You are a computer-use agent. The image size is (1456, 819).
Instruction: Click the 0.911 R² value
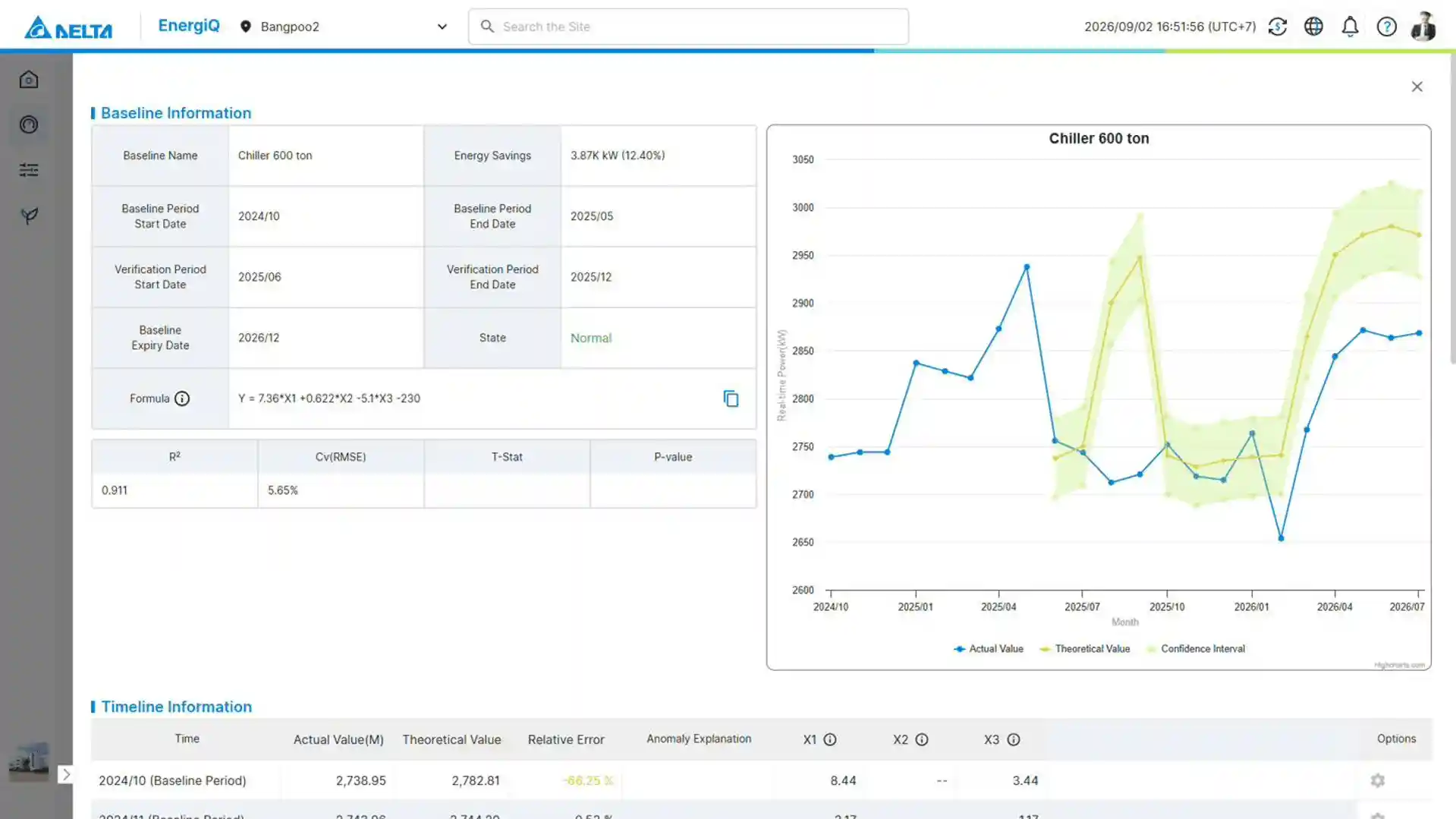(115, 490)
